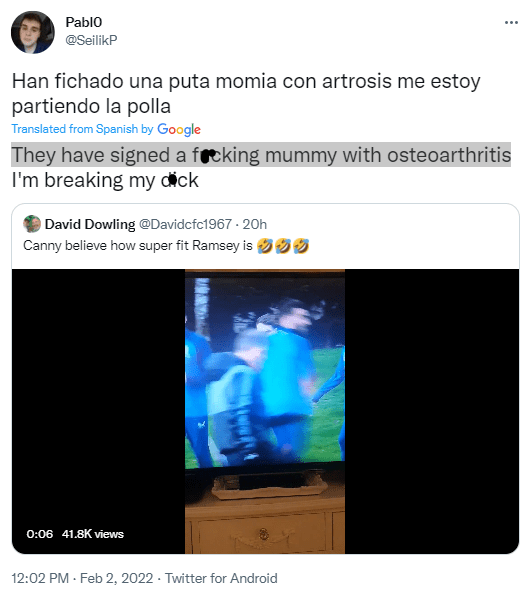Open Pabl0 display name profile
The image size is (530, 601).
click(x=84, y=22)
